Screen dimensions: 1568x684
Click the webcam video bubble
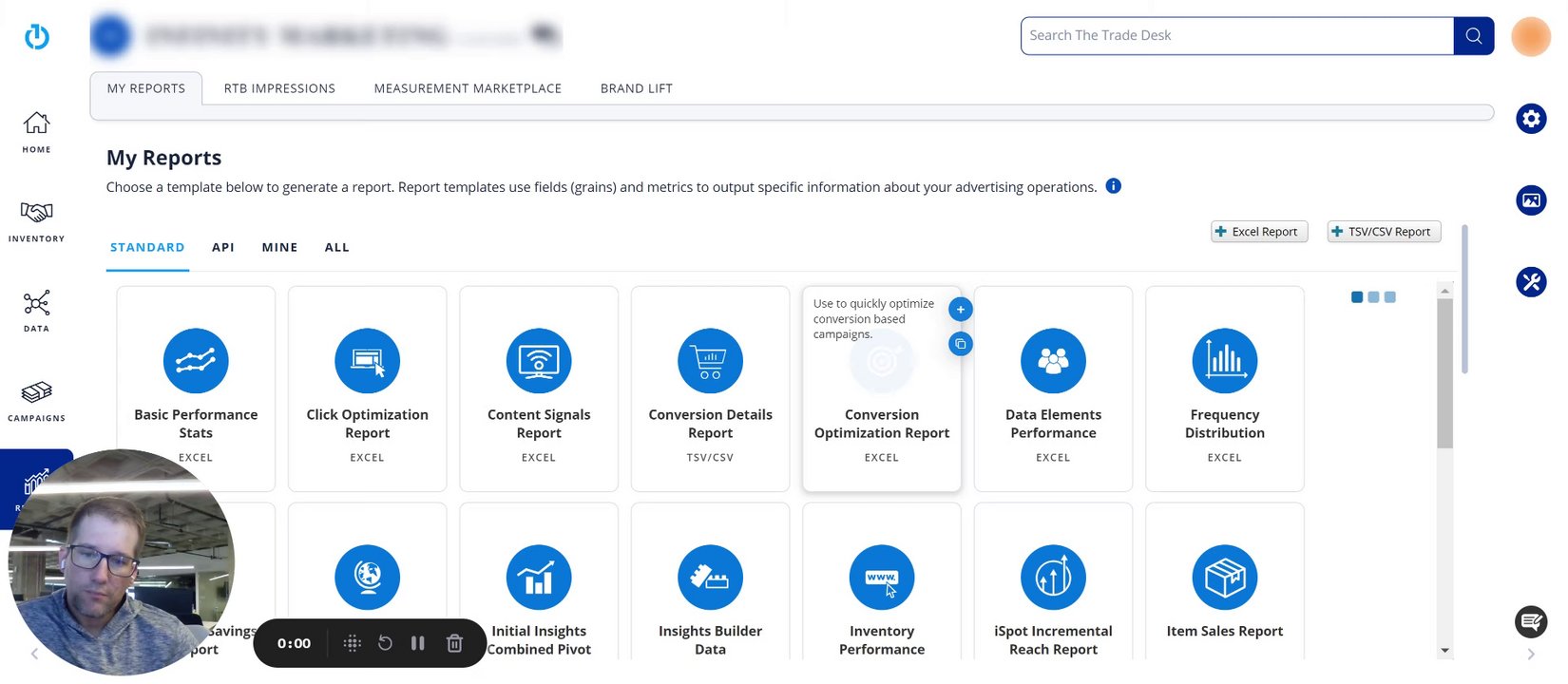point(120,562)
